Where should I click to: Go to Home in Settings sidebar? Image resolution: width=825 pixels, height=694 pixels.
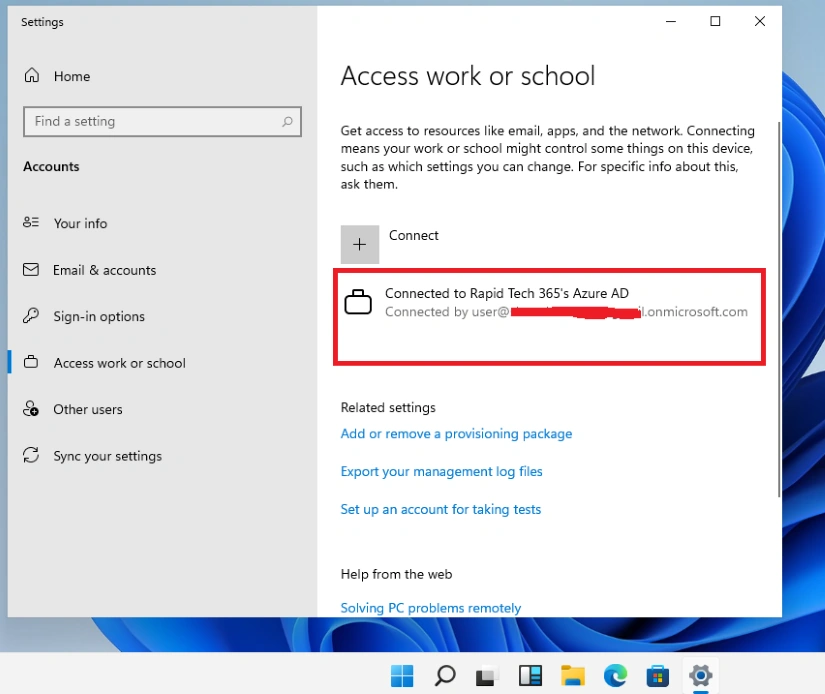72,76
